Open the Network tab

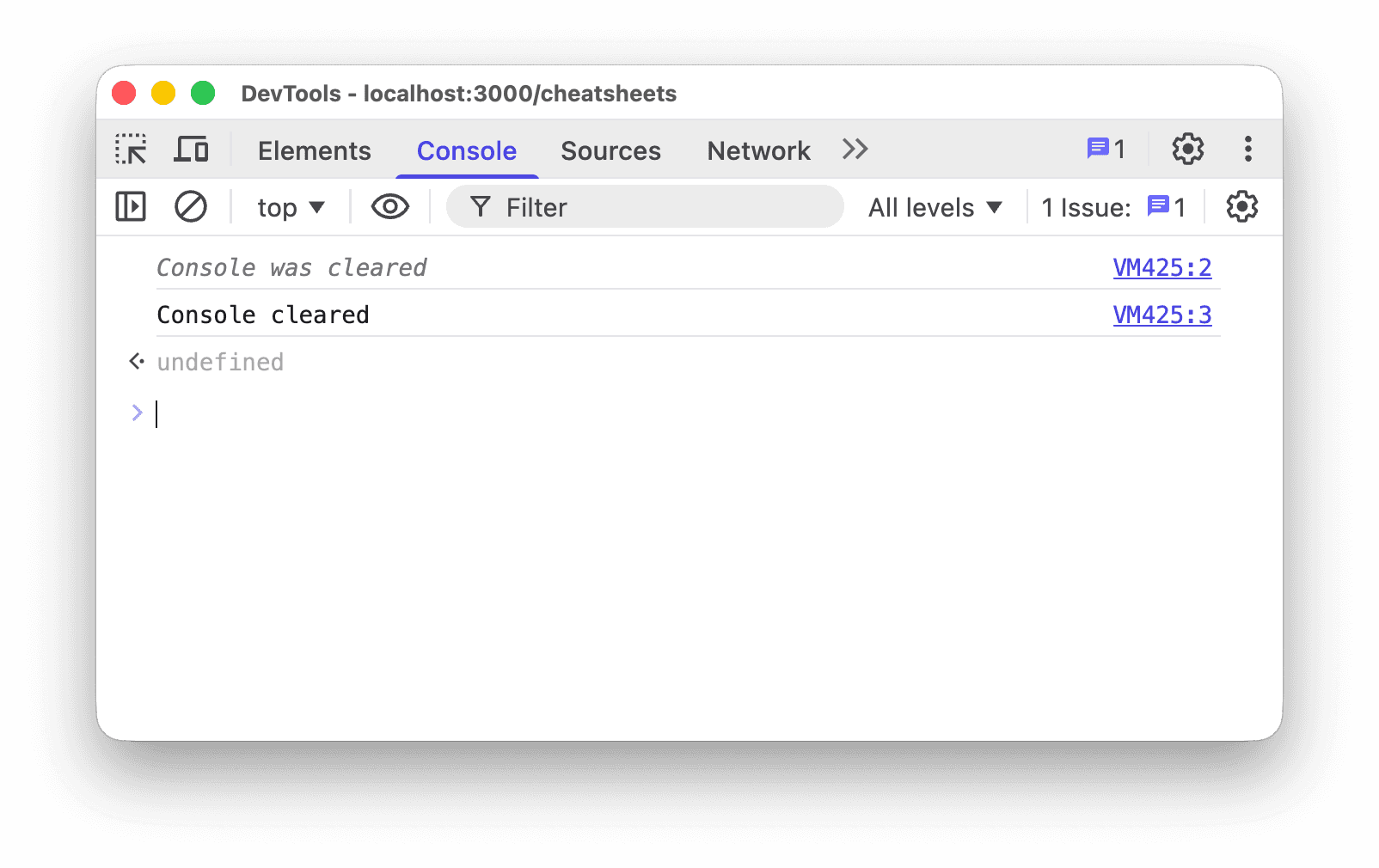coord(759,151)
